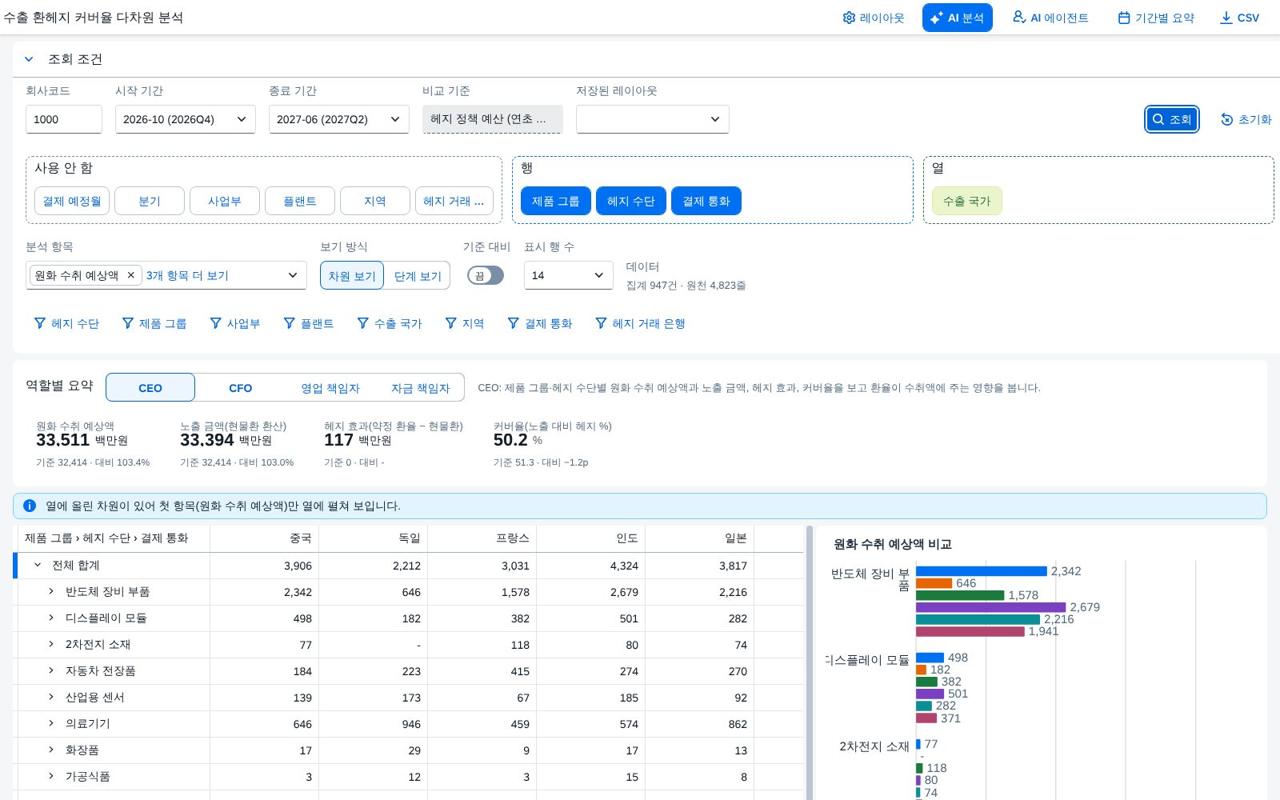Open the 결제 통화 filter funnel
The image size is (1280, 800).
click(539, 323)
